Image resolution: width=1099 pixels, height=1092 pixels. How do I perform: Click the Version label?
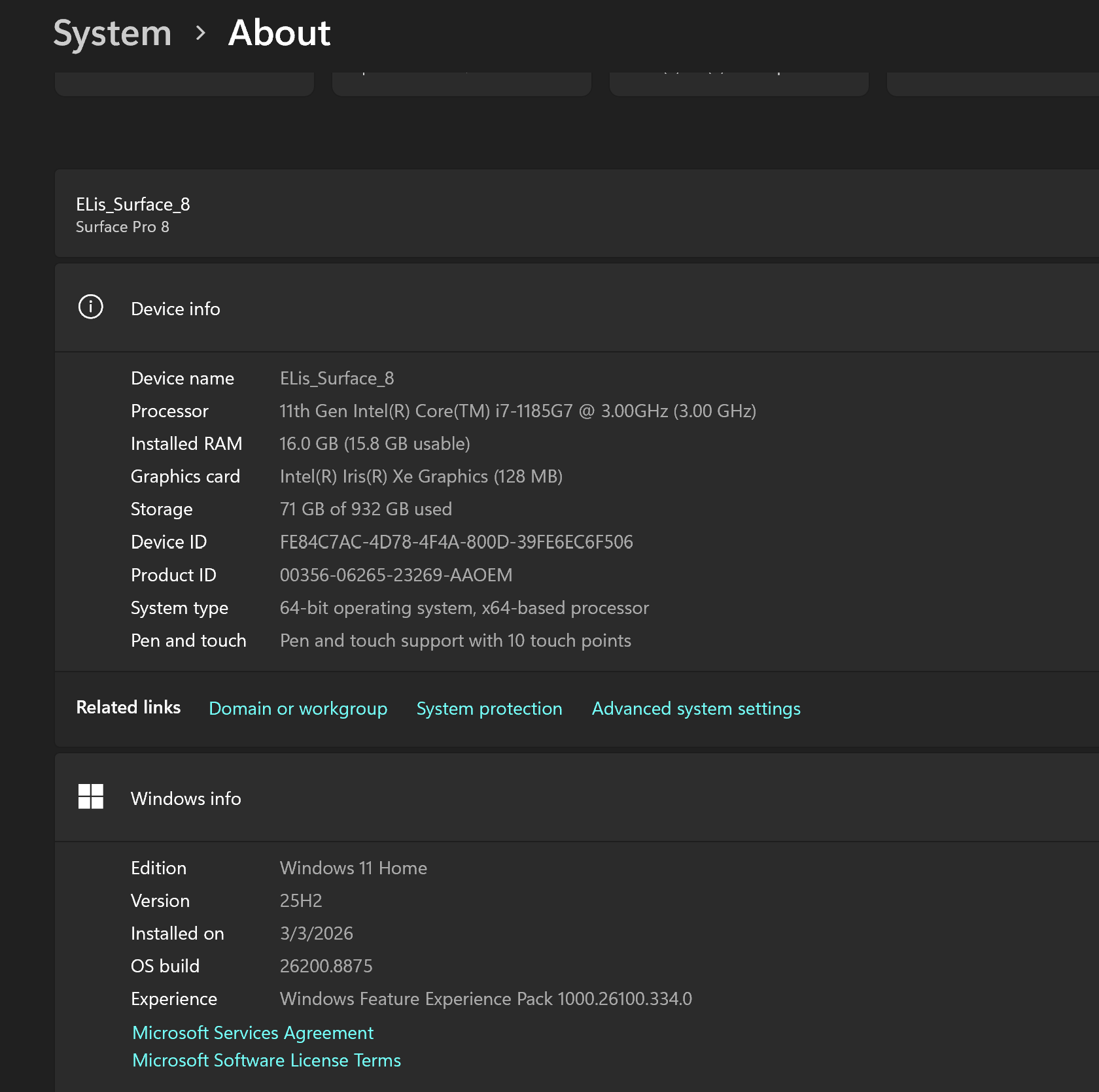160,900
